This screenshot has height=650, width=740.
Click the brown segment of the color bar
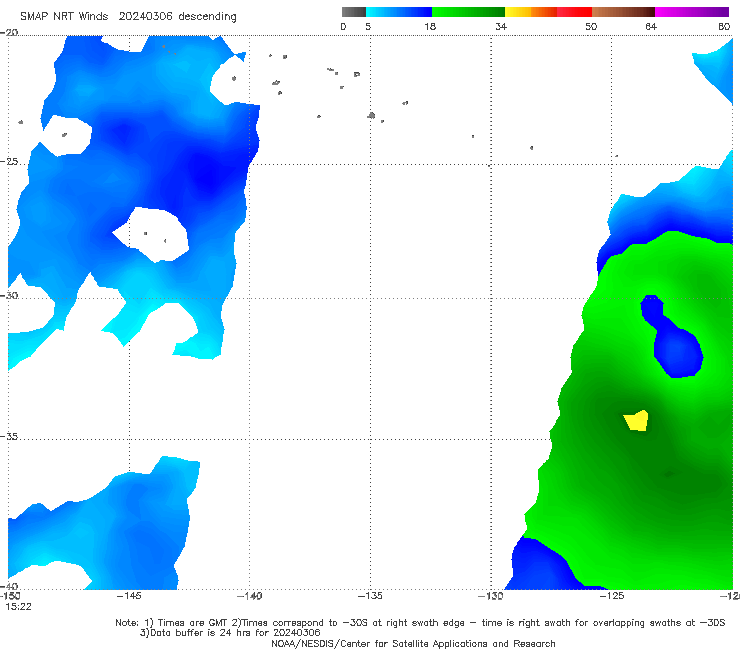pos(623,12)
